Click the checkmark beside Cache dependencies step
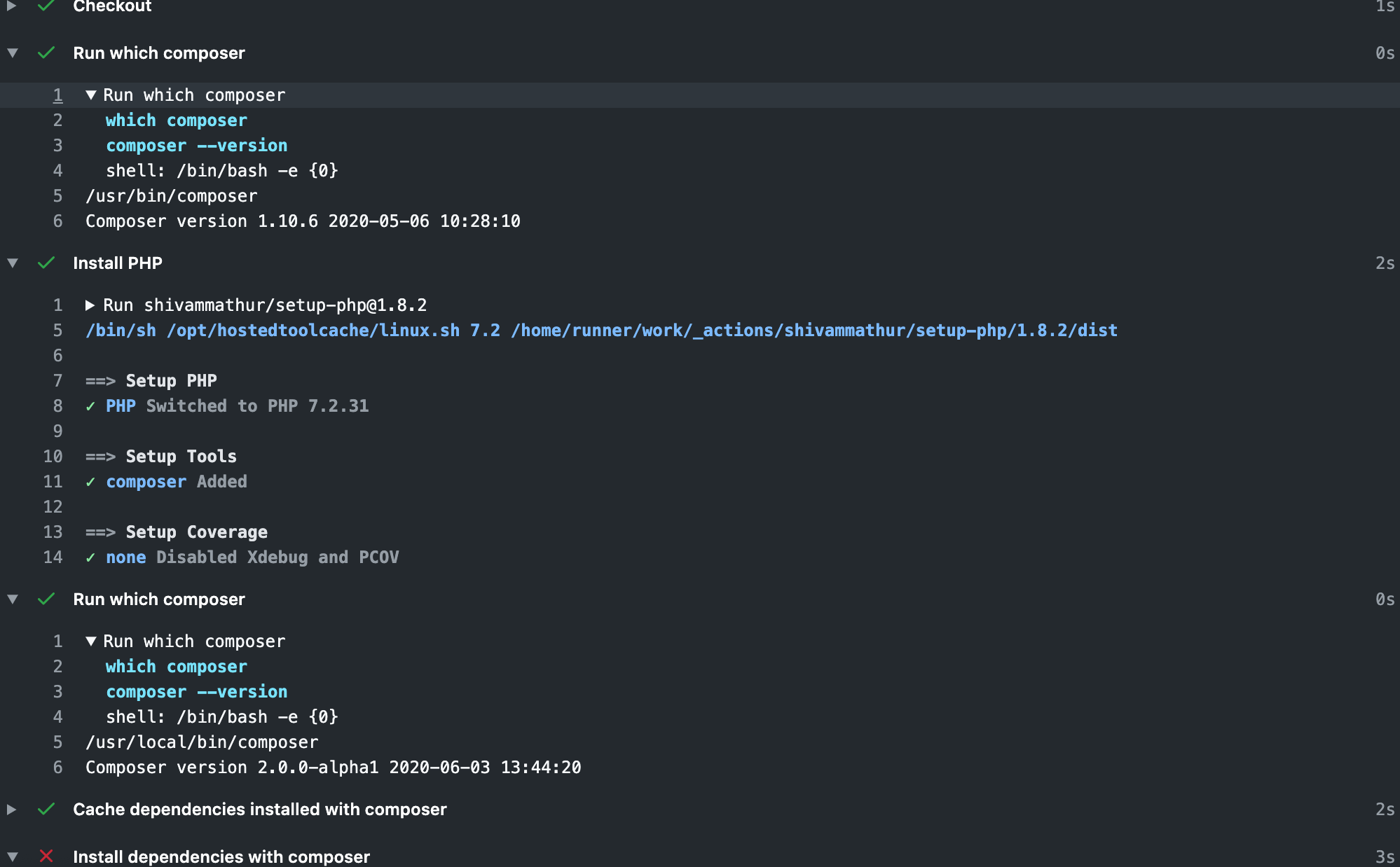This screenshot has width=1400, height=867. [46, 810]
